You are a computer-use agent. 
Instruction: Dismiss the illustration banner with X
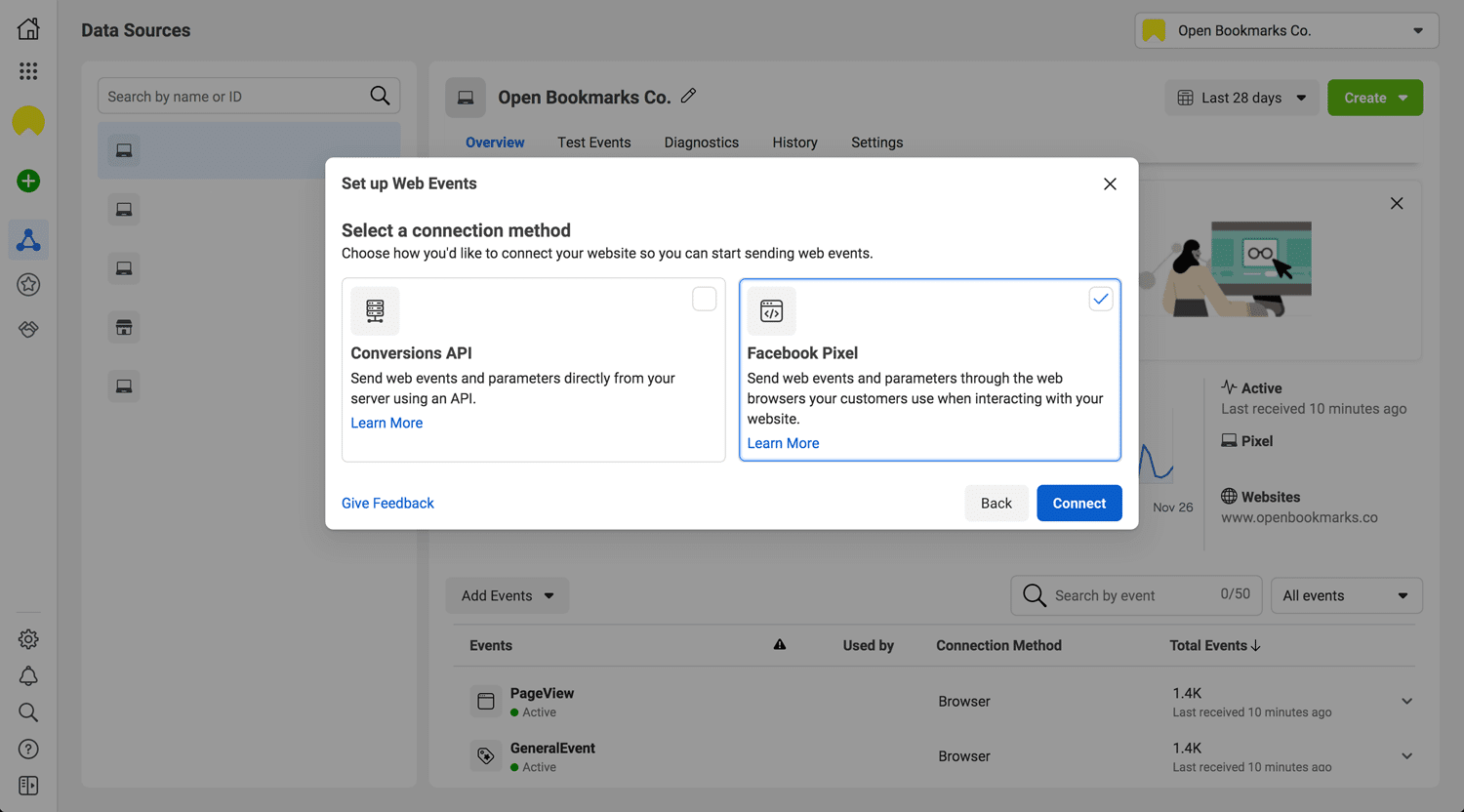pos(1397,203)
